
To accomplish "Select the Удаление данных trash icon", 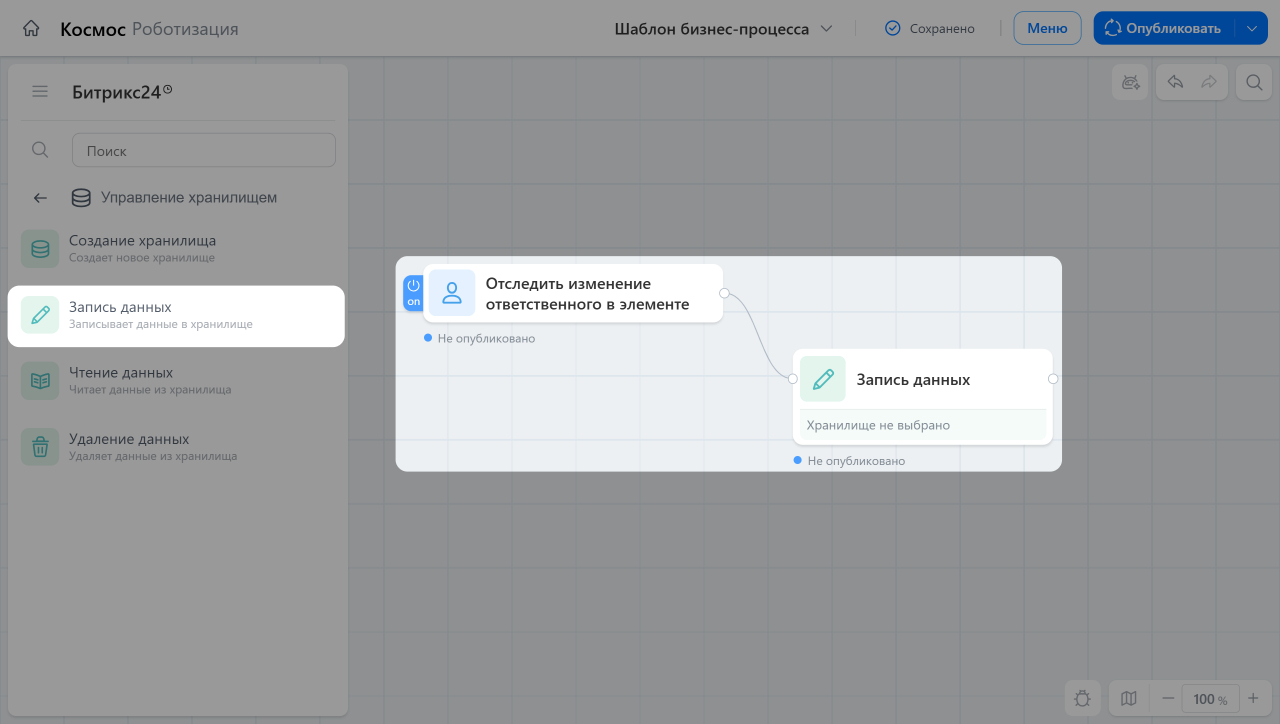I will pyautogui.click(x=40, y=446).
